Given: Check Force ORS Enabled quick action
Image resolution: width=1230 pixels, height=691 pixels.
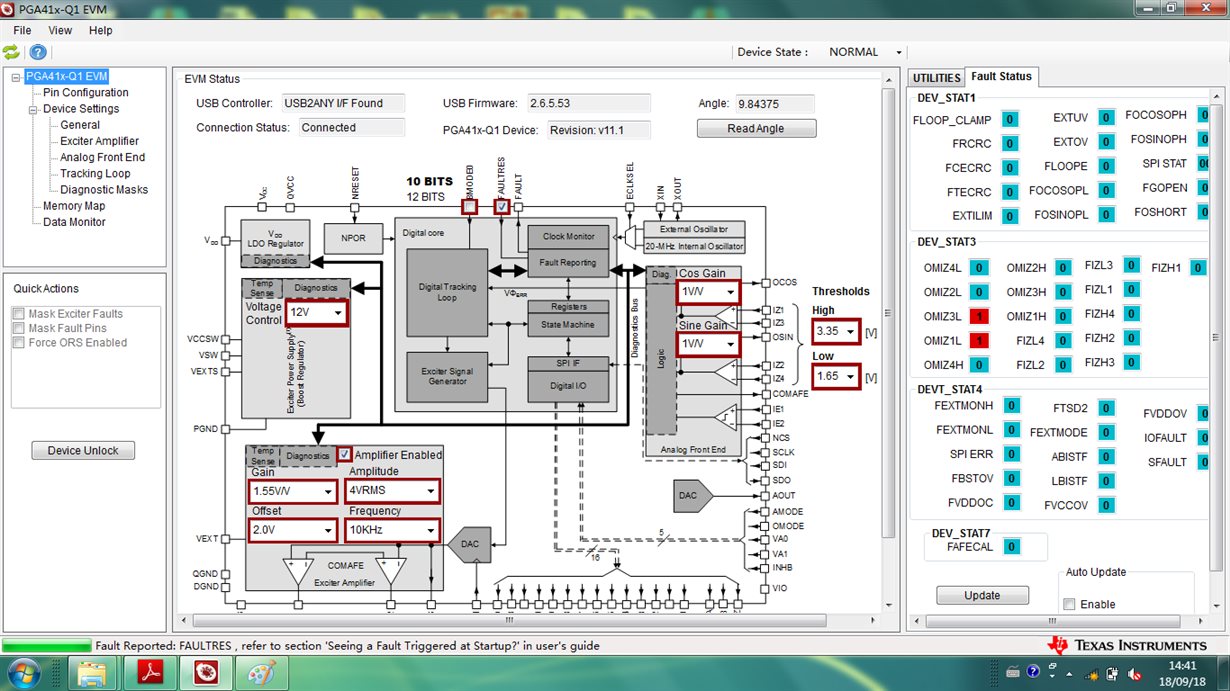Looking at the screenshot, I should pyautogui.click(x=18, y=342).
